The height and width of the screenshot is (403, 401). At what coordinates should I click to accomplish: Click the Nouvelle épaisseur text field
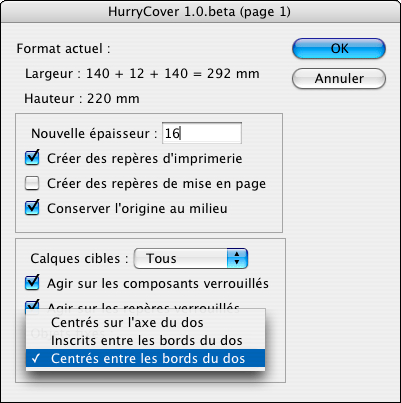pos(202,133)
